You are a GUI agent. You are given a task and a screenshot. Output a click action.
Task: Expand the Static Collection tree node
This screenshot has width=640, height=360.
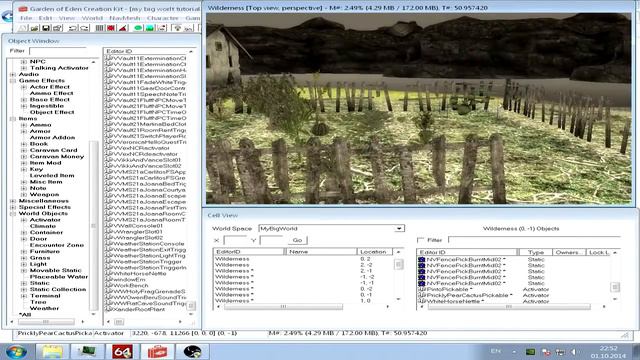pos(24,289)
